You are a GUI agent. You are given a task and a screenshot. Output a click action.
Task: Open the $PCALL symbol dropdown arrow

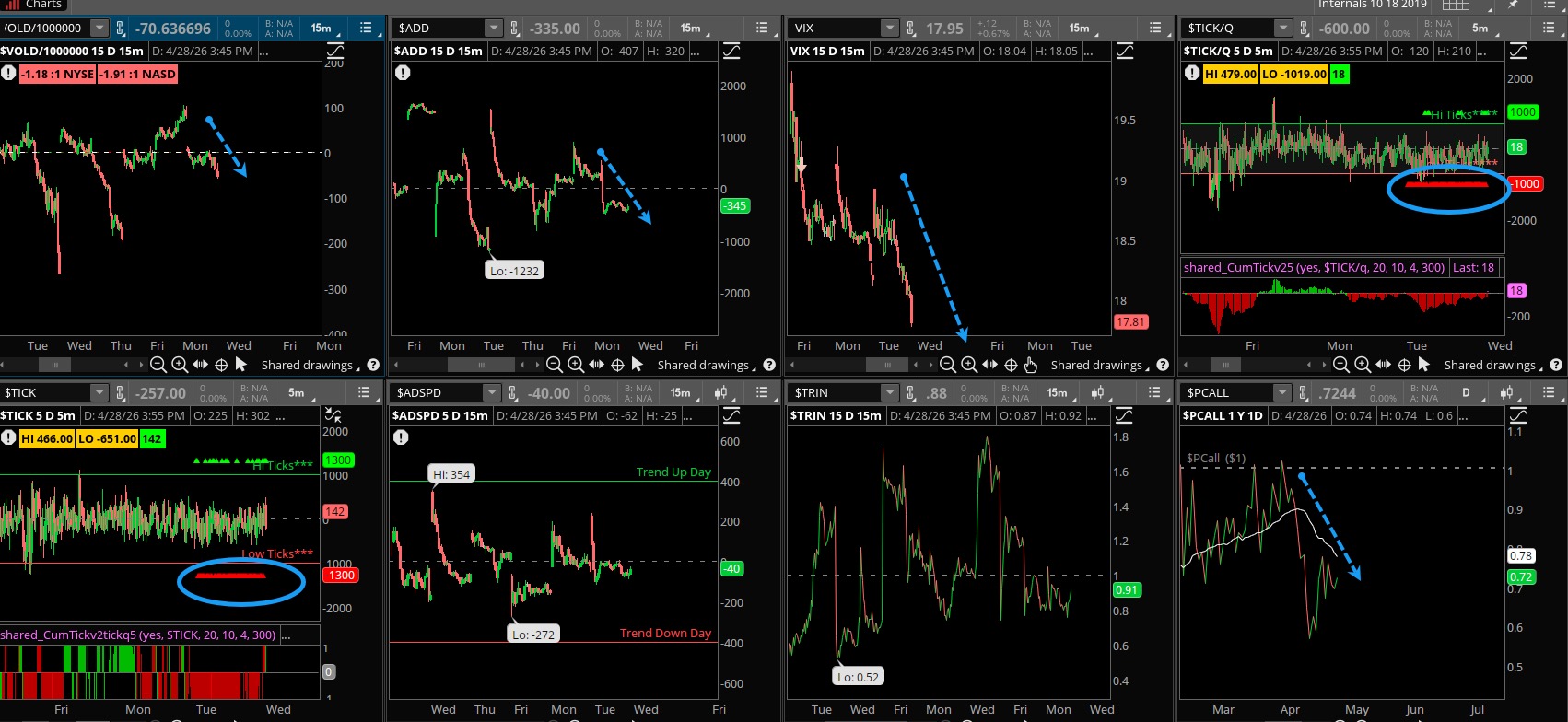point(1281,393)
